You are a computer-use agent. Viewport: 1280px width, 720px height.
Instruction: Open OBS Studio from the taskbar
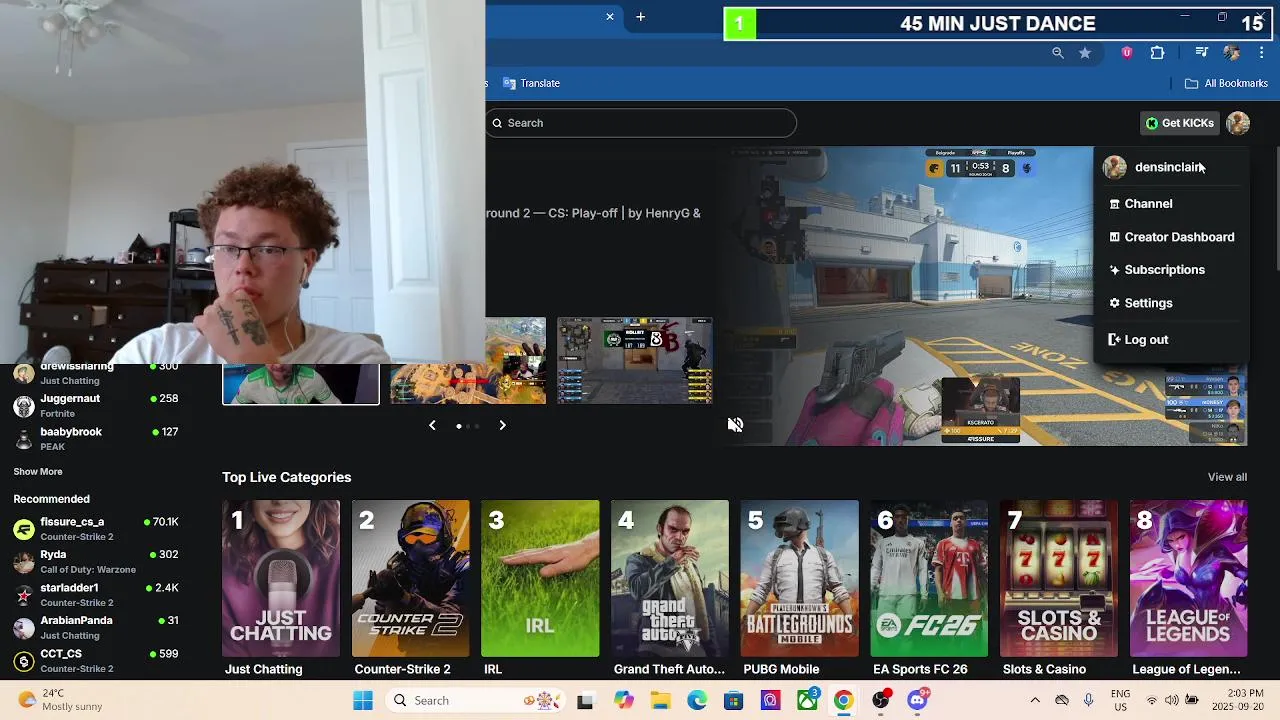point(880,700)
